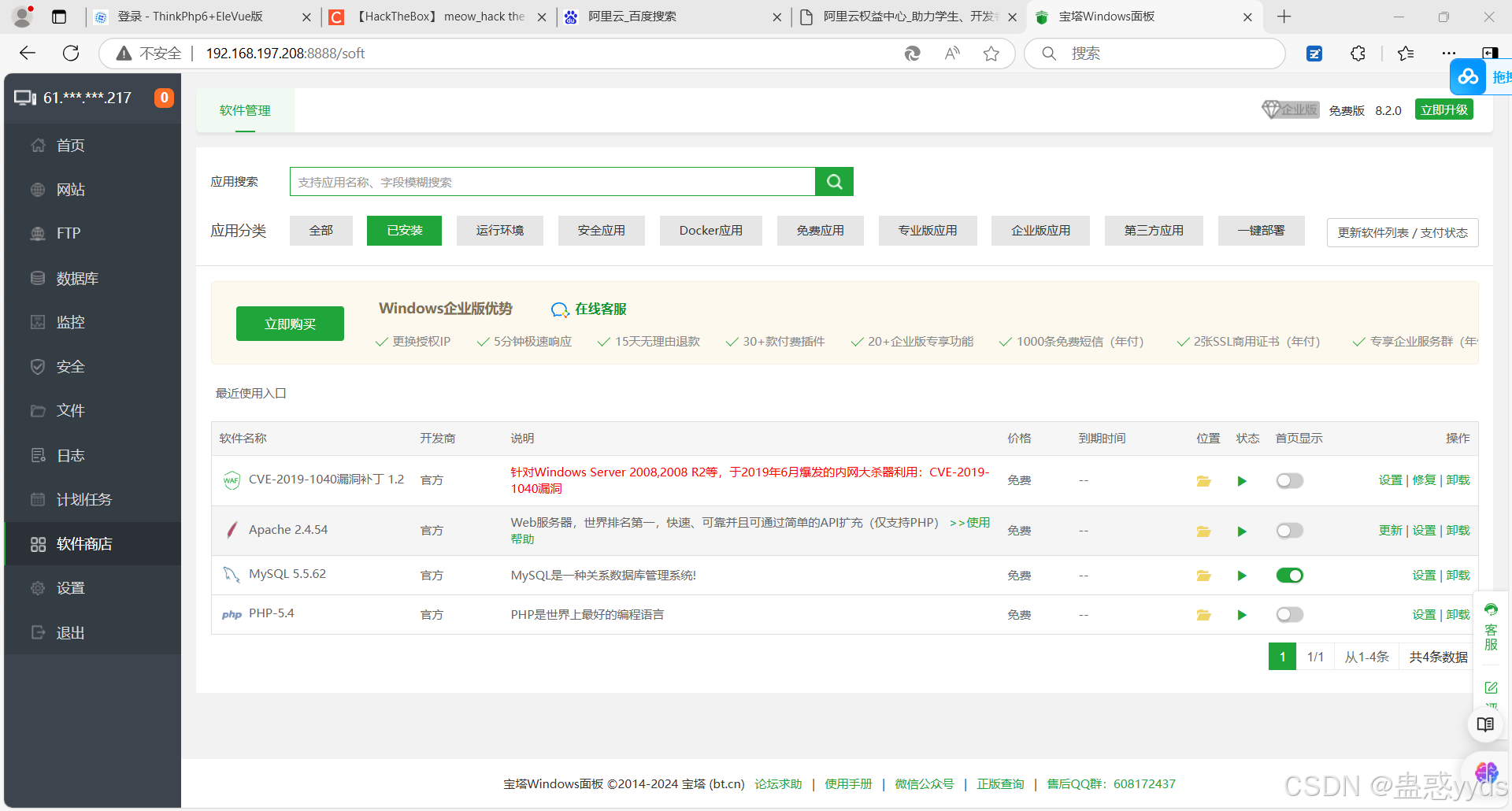Add this page to favorites star
Screen dimensions: 1512x811
[x=991, y=54]
